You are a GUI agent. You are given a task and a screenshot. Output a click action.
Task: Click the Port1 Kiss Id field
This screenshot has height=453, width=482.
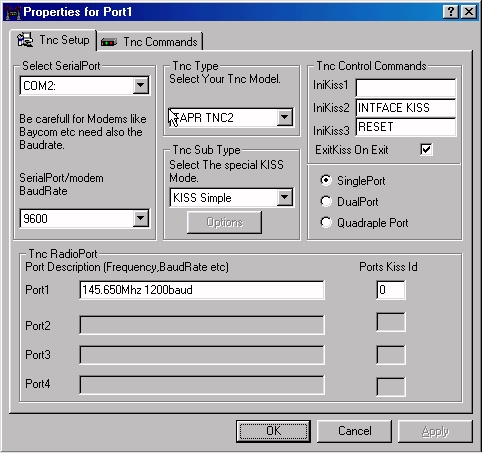point(391,290)
